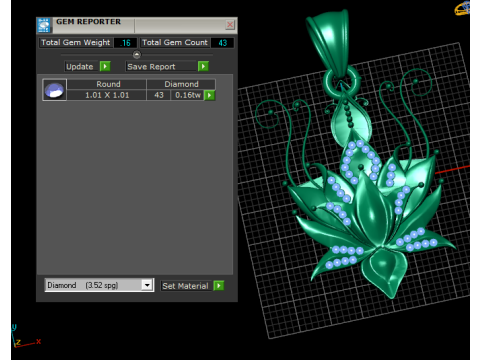Viewport: 480px width, 360px height.
Task: Click the Set Material button label
Action: [x=185, y=286]
